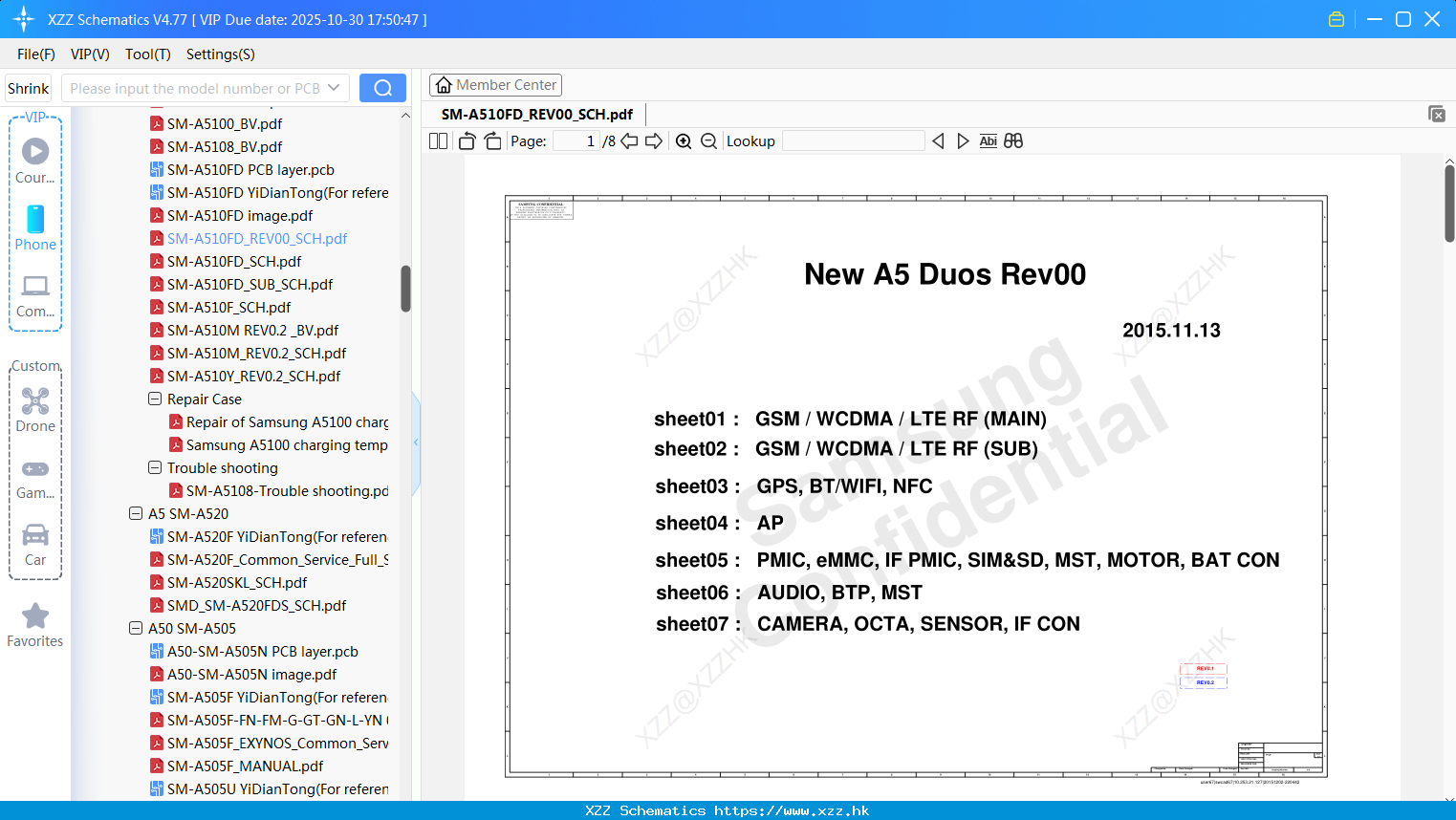Image resolution: width=1456 pixels, height=820 pixels.
Task: Collapse the Trouble shooting folder
Action: 155,467
